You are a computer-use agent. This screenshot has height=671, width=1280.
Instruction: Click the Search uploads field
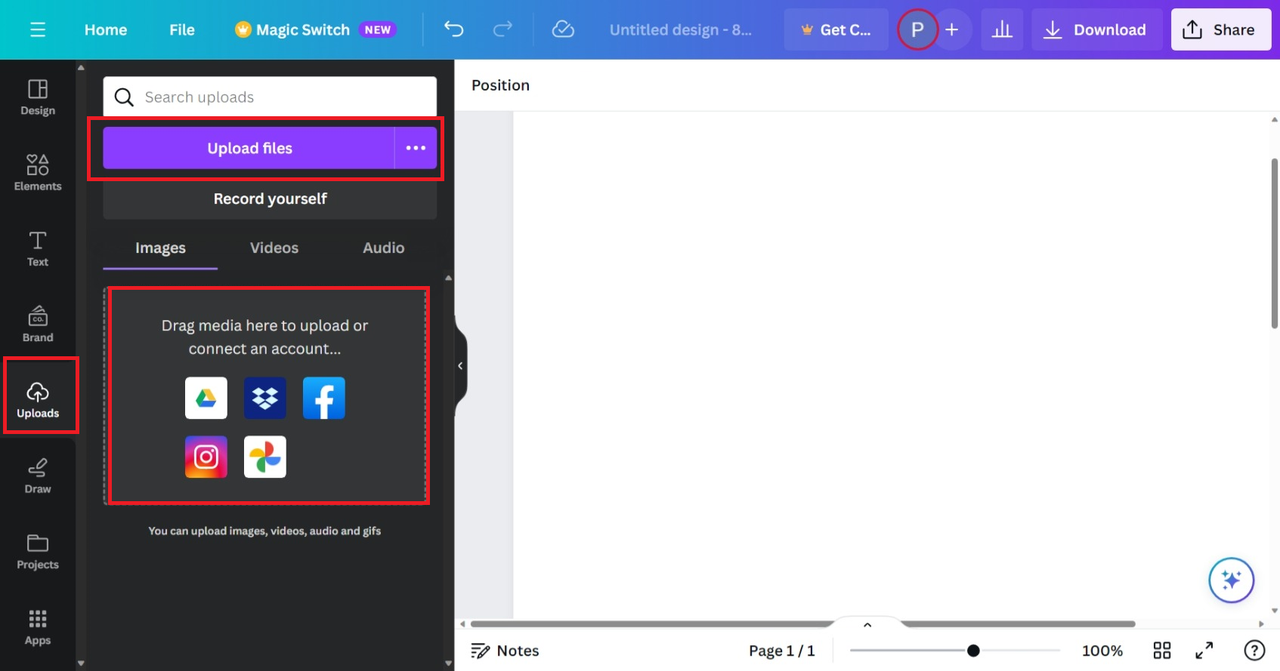point(270,97)
